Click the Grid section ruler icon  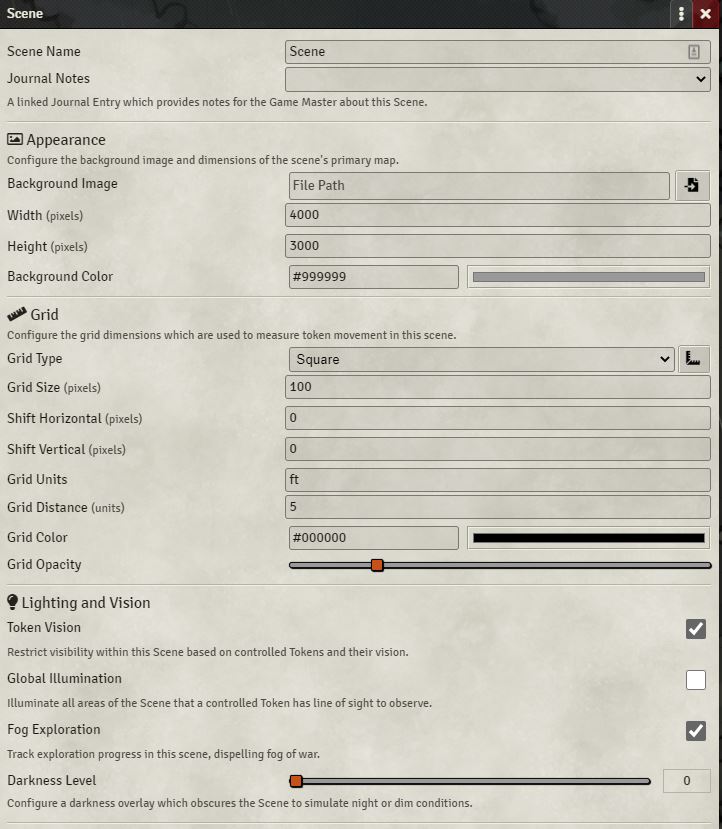[x=17, y=314]
